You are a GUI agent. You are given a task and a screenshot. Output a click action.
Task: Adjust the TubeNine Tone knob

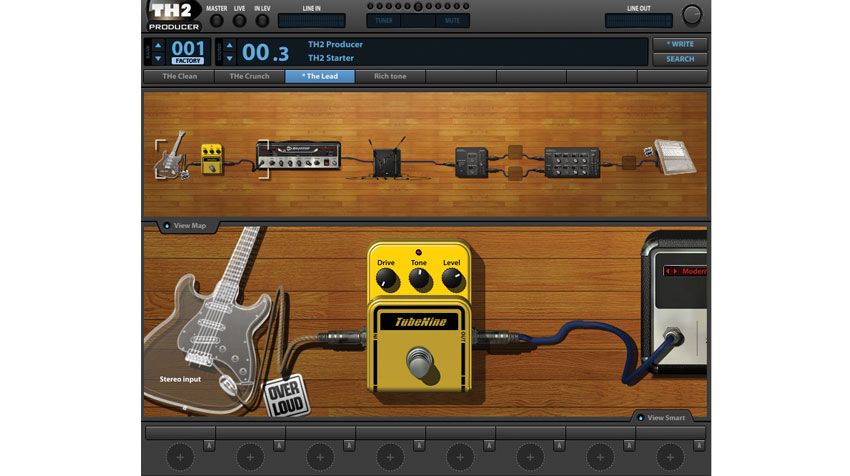420,280
